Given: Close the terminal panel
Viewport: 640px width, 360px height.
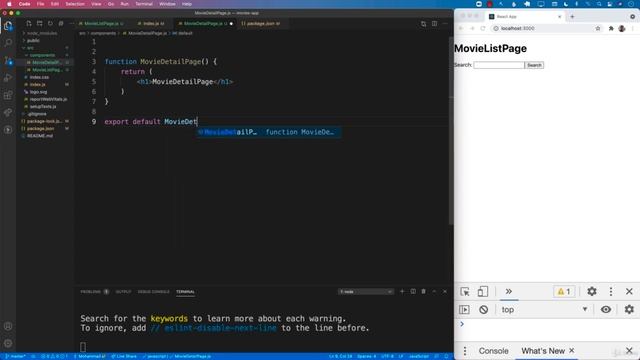Looking at the screenshot, I should point(445,291).
